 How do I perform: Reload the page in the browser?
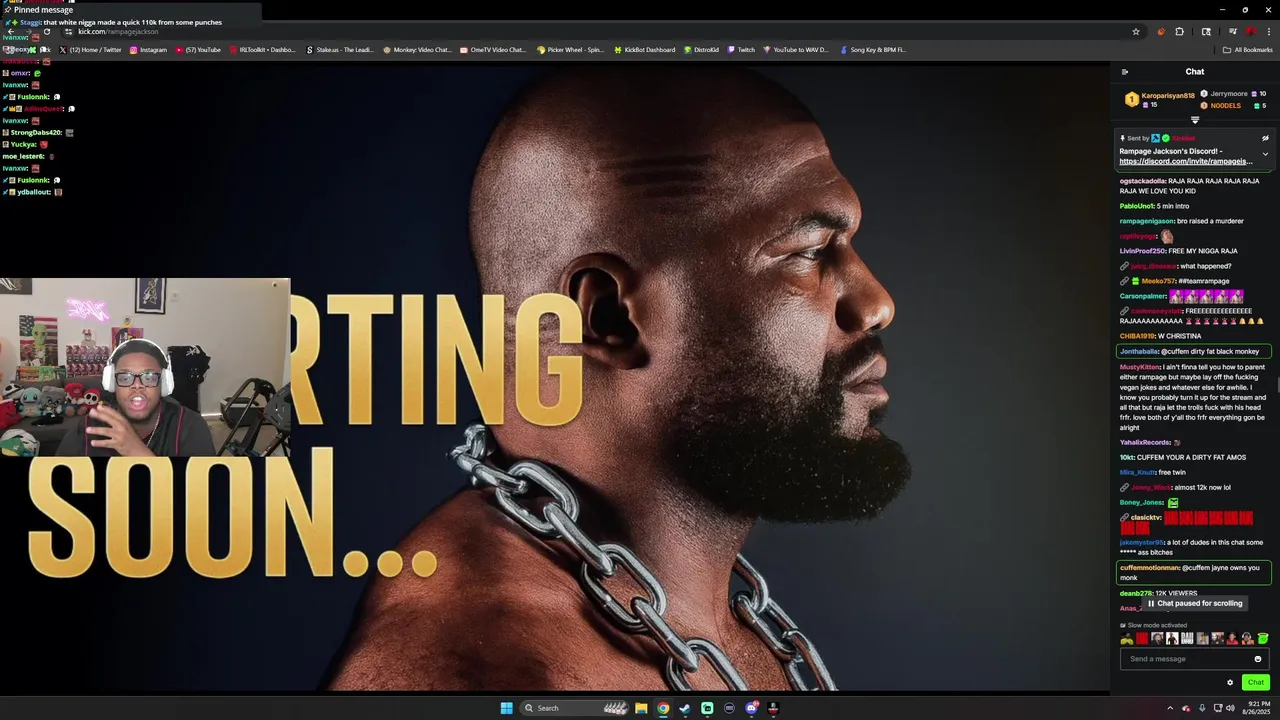point(46,31)
